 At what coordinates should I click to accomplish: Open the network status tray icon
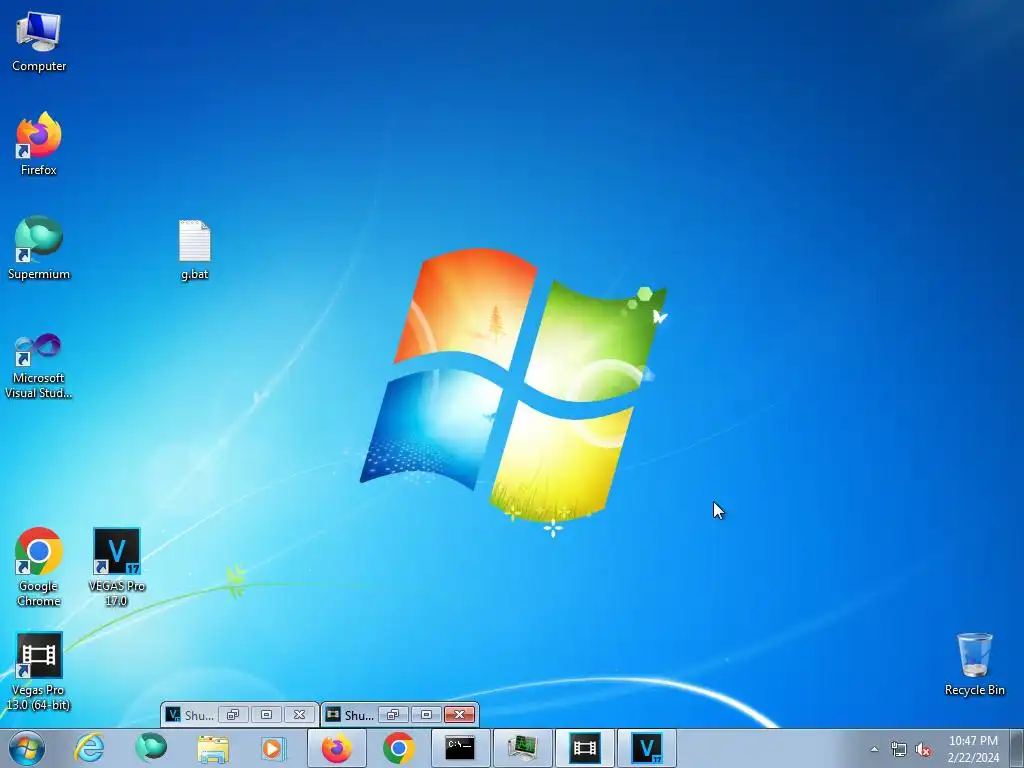point(899,749)
